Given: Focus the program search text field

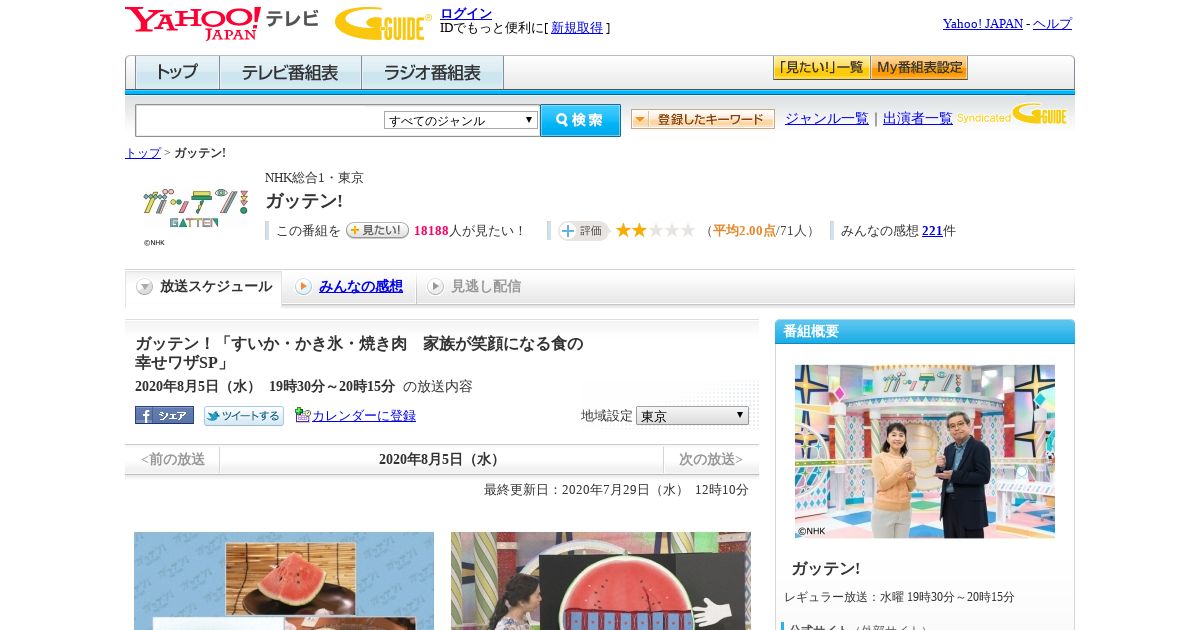Looking at the screenshot, I should click(x=260, y=120).
